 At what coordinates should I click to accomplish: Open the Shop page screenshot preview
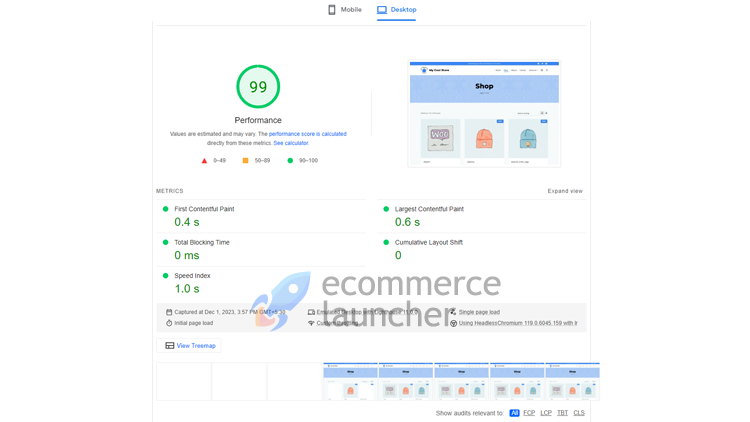[x=484, y=113]
